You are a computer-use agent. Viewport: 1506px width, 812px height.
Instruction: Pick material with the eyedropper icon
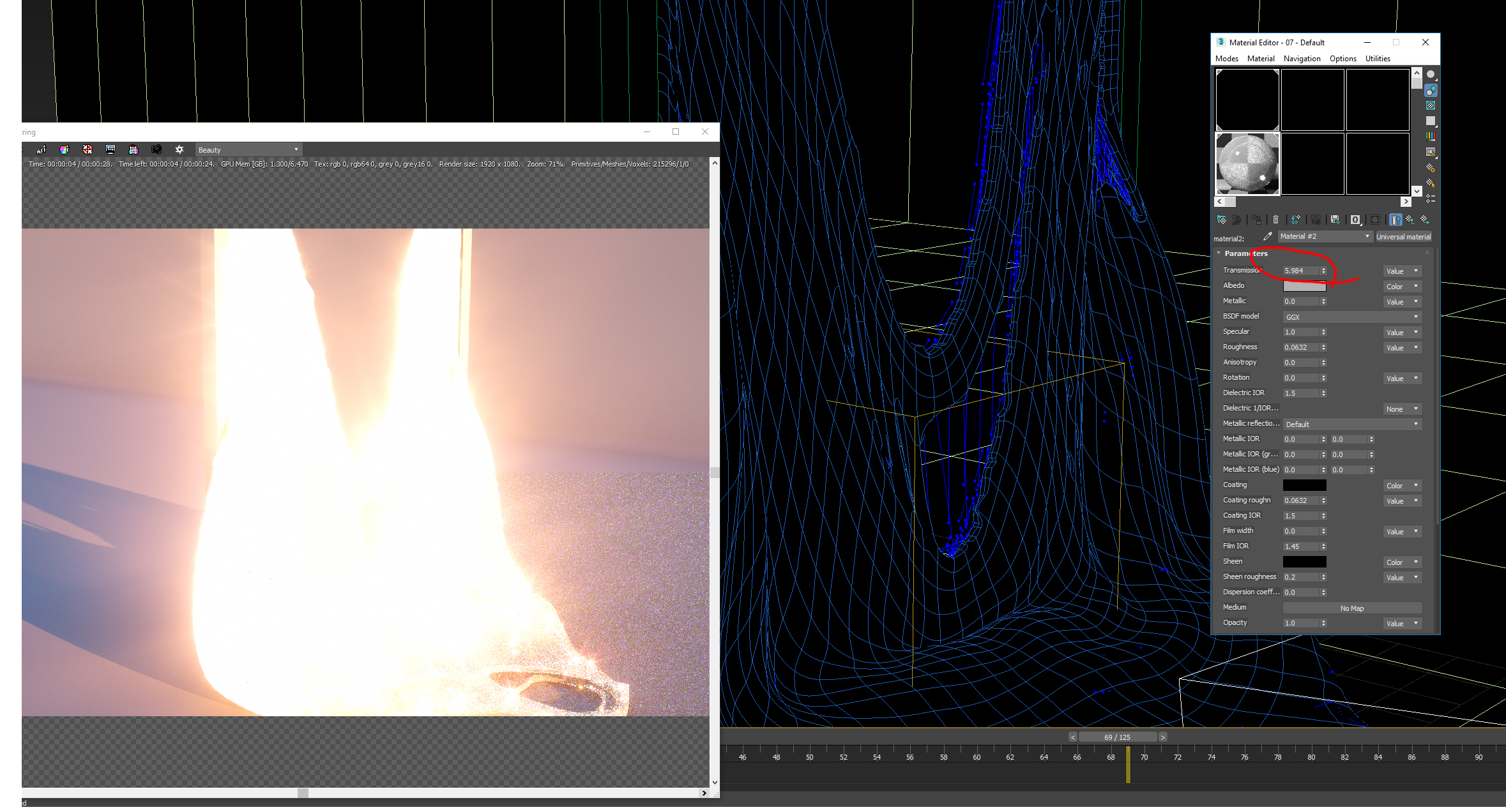1267,237
